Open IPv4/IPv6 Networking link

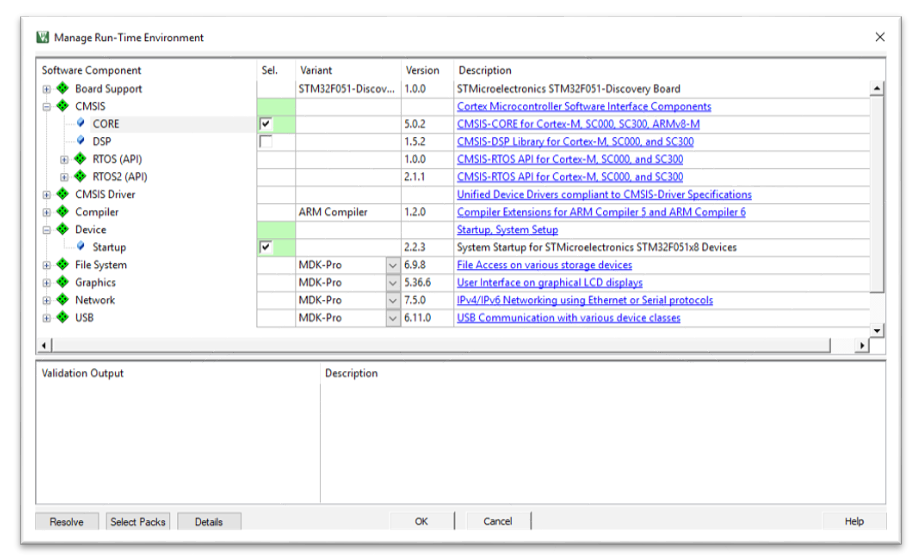pos(585,300)
